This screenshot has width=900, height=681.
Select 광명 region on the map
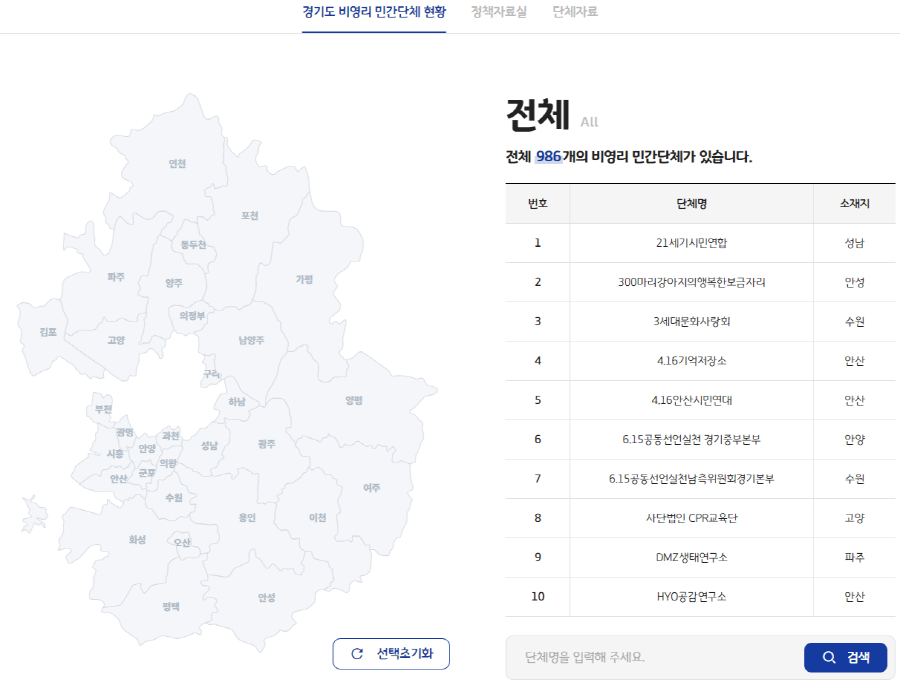click(125, 432)
